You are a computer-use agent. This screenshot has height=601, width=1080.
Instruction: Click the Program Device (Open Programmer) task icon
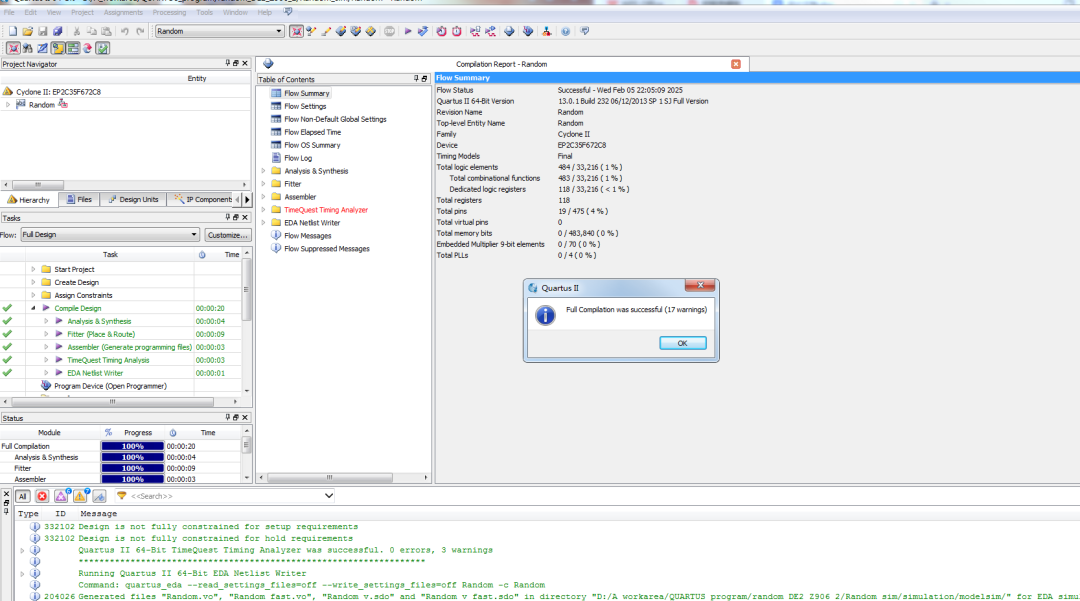46,386
